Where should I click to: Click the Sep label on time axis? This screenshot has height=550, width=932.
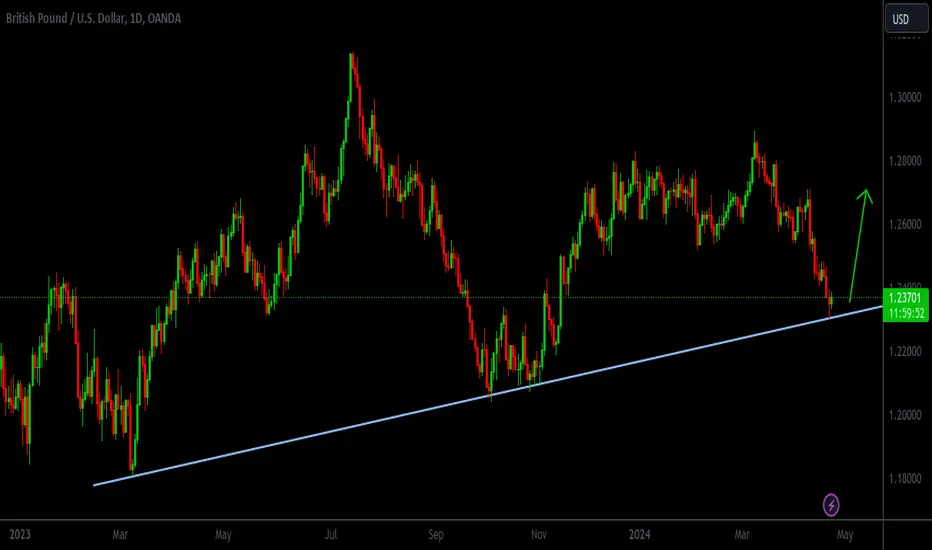point(436,535)
